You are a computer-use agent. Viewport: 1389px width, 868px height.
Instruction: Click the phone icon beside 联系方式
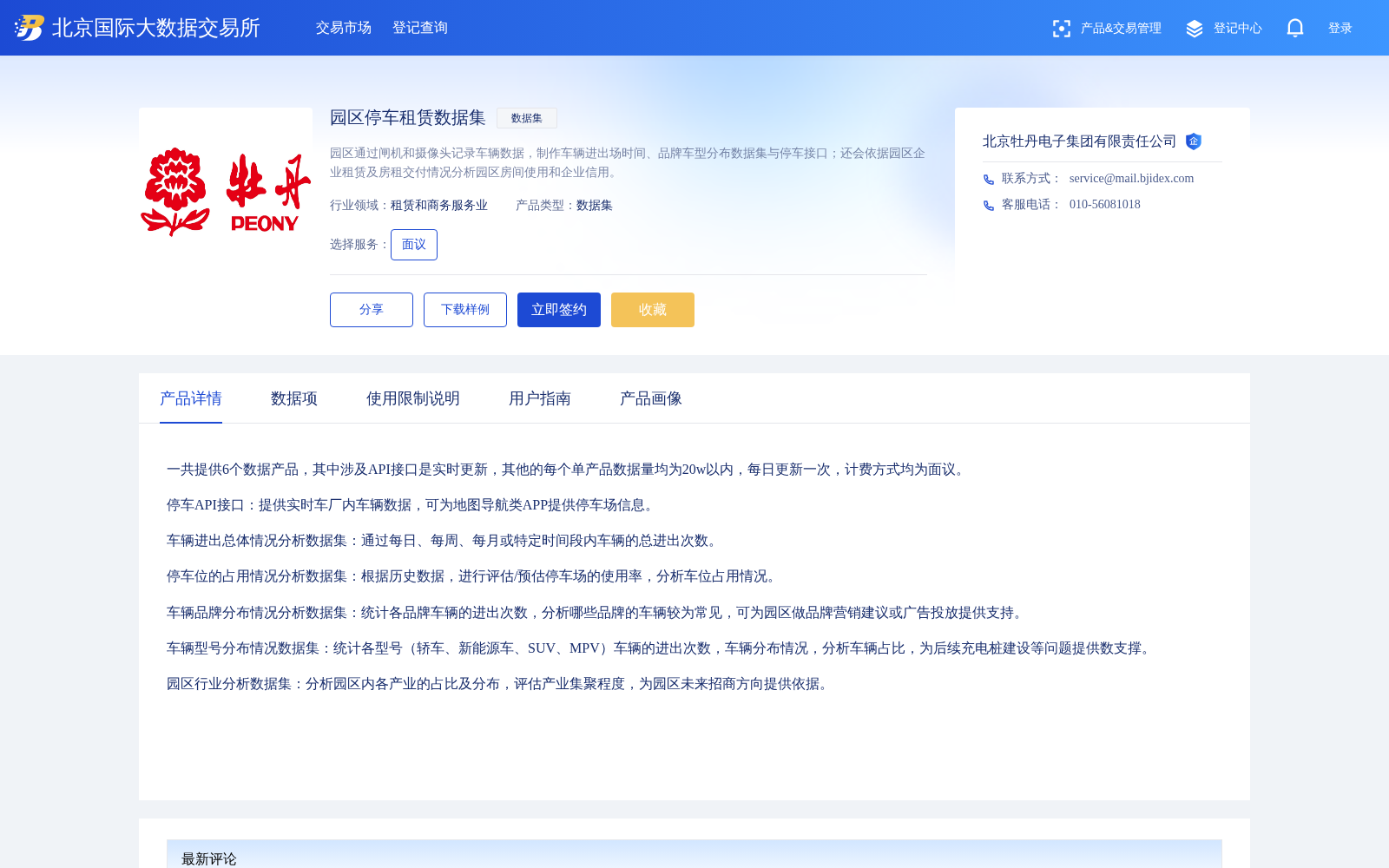(989, 180)
